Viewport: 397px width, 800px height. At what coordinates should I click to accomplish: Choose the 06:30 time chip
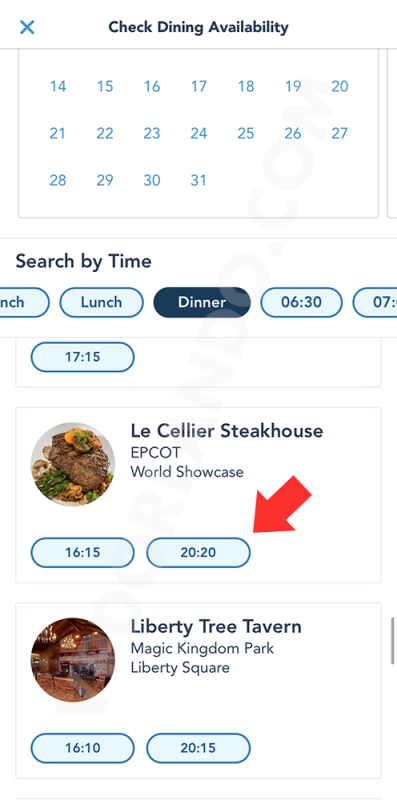[301, 302]
